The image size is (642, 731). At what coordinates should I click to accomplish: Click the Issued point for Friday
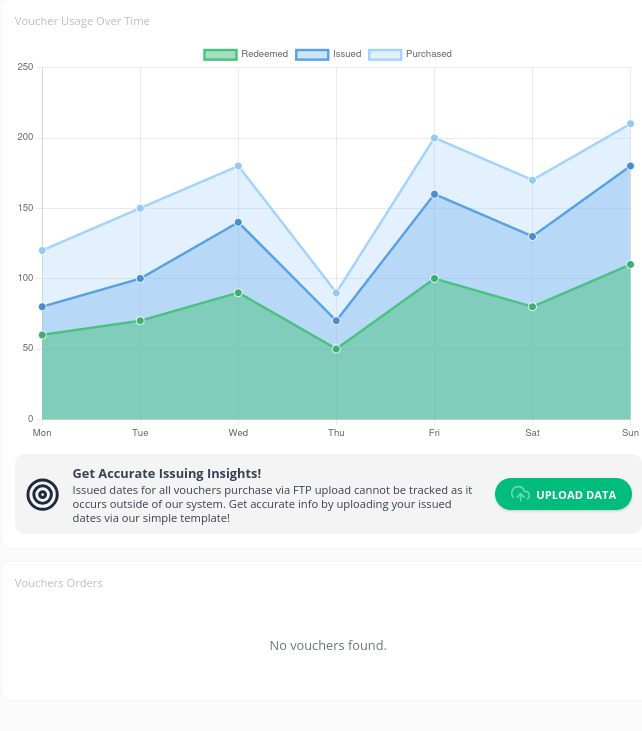pos(434,194)
